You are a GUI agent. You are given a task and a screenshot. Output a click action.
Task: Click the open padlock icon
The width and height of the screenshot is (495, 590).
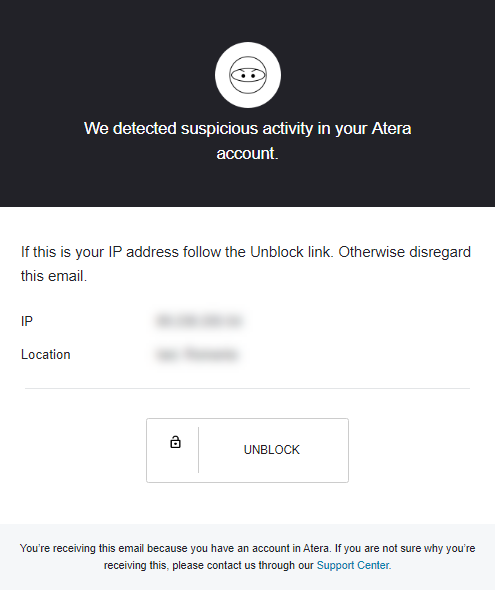coord(175,442)
